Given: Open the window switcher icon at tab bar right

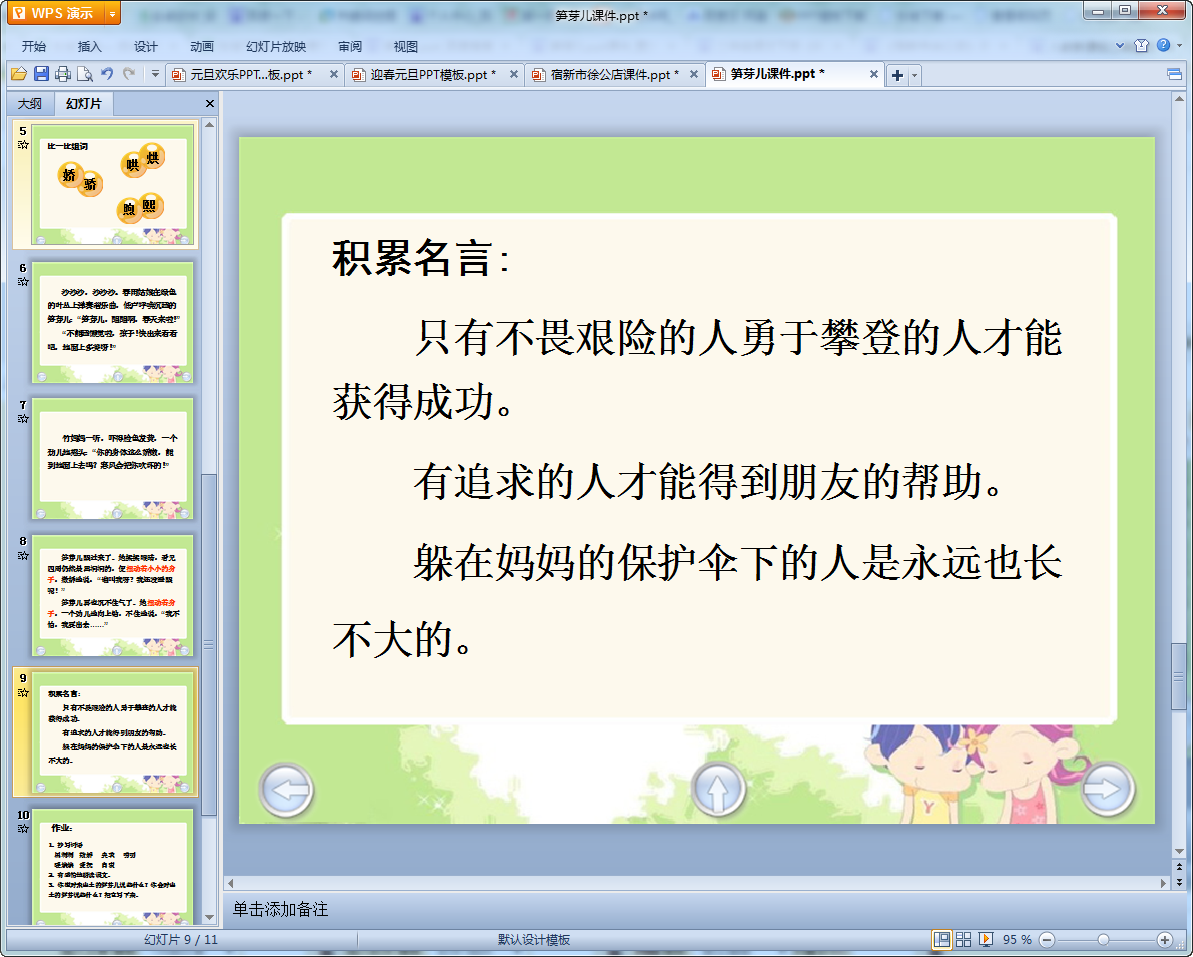Looking at the screenshot, I should coord(1174,74).
